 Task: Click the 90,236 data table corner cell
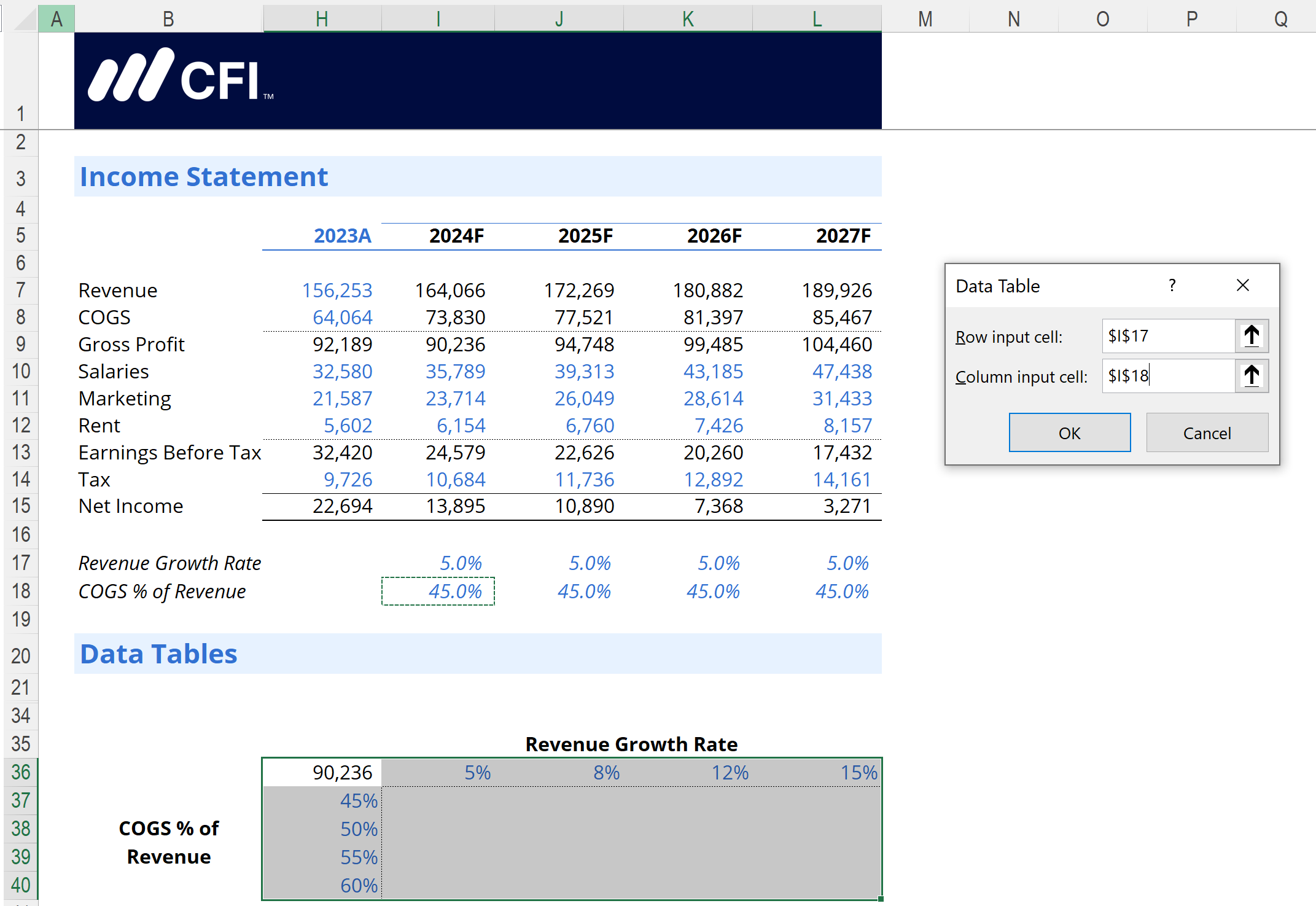pyautogui.click(x=322, y=772)
